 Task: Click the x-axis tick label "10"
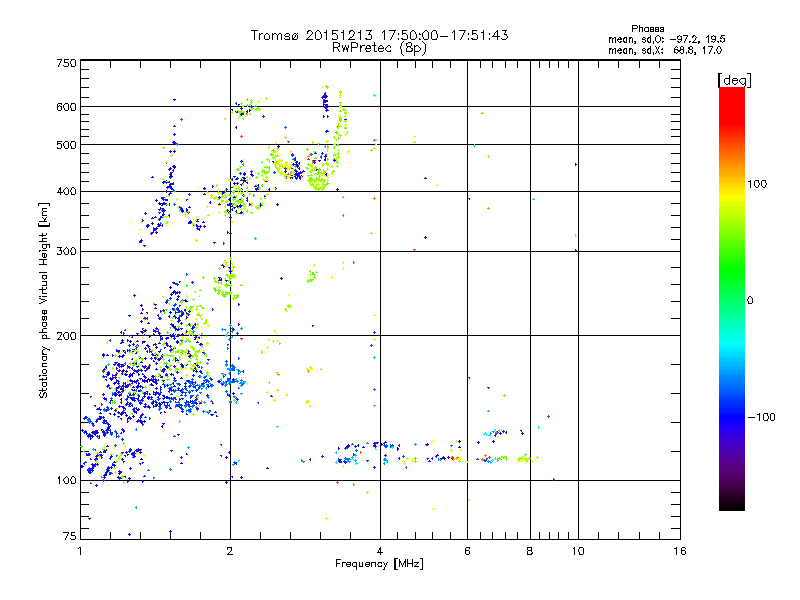tap(578, 551)
